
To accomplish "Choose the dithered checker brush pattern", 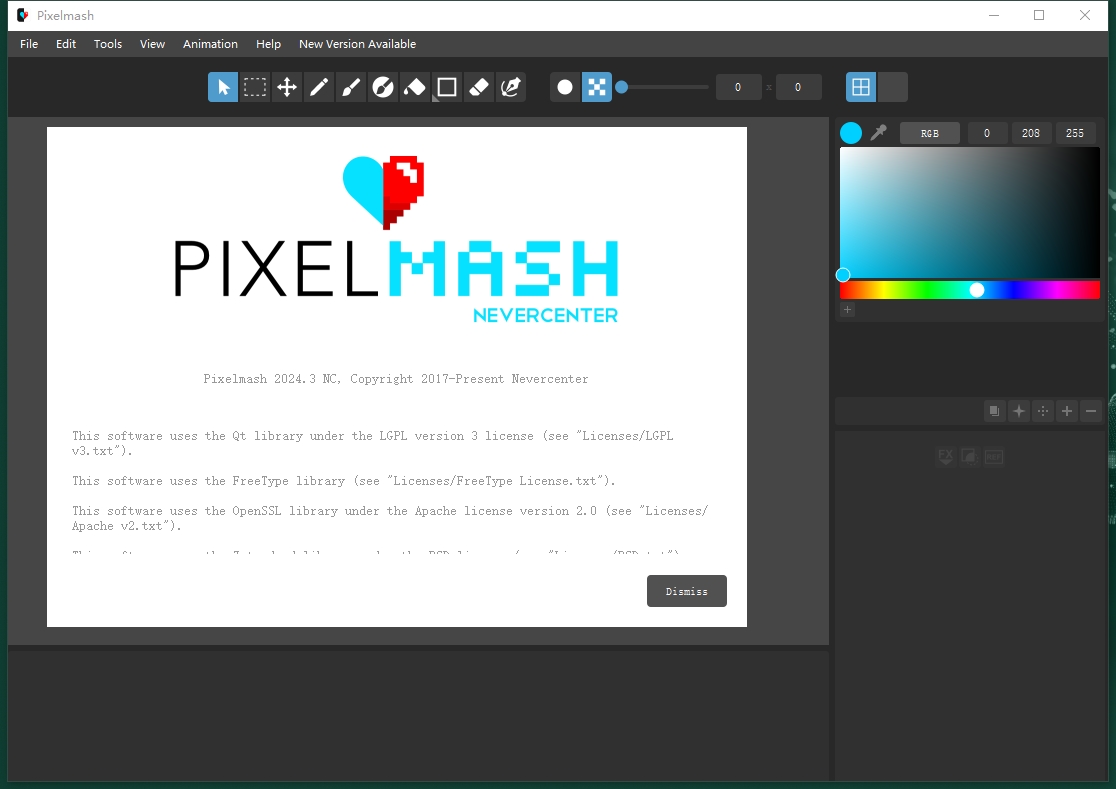I will (x=597, y=88).
